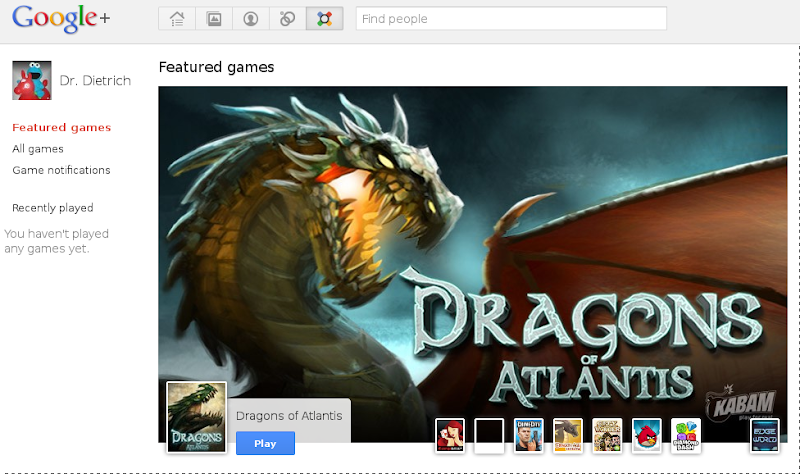The height and width of the screenshot is (474, 800).
Task: Open Game notifications in sidebar
Action: pyautogui.click(x=61, y=170)
